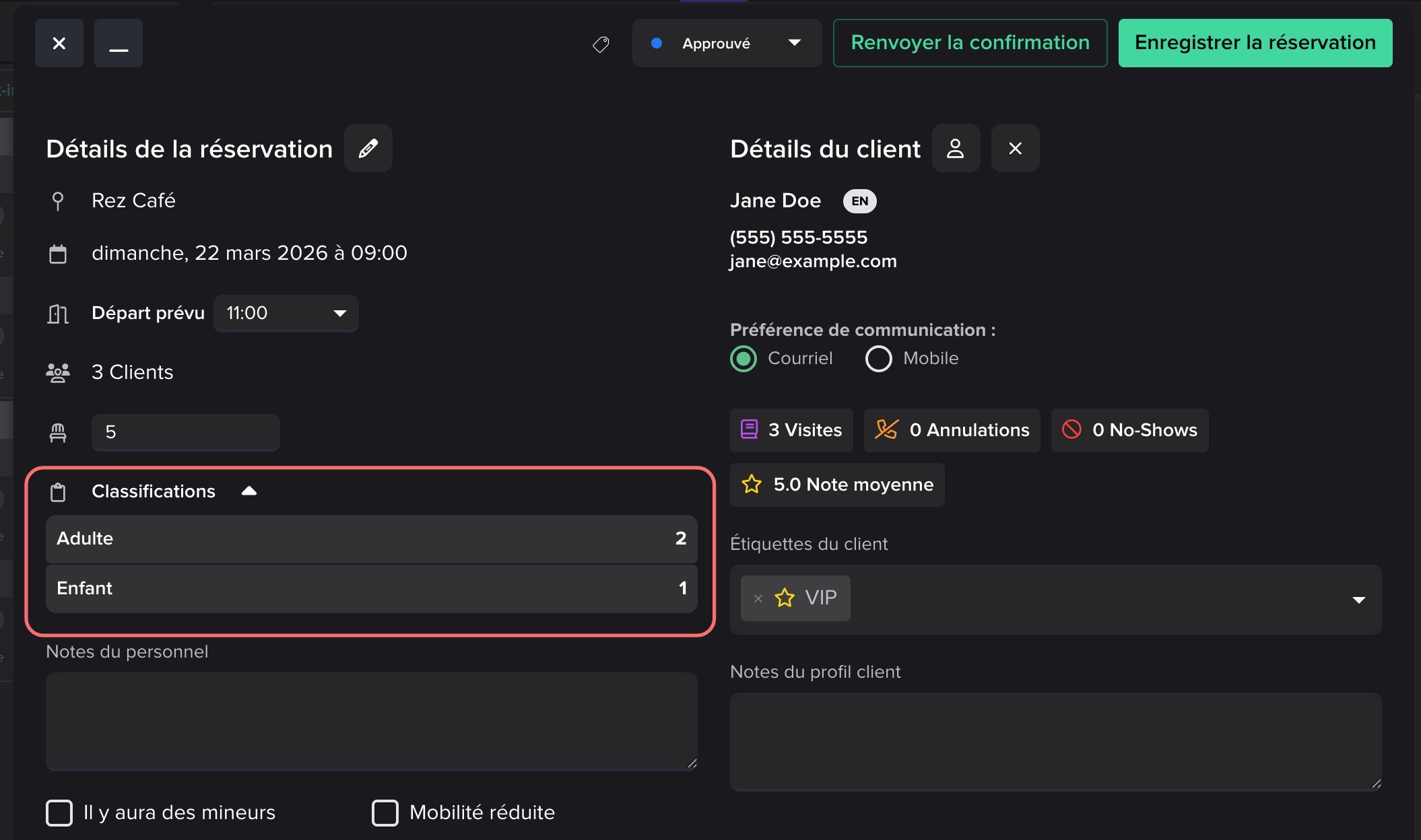The image size is (1421, 840).
Task: Click Renvoyer la confirmation button
Action: 970,43
